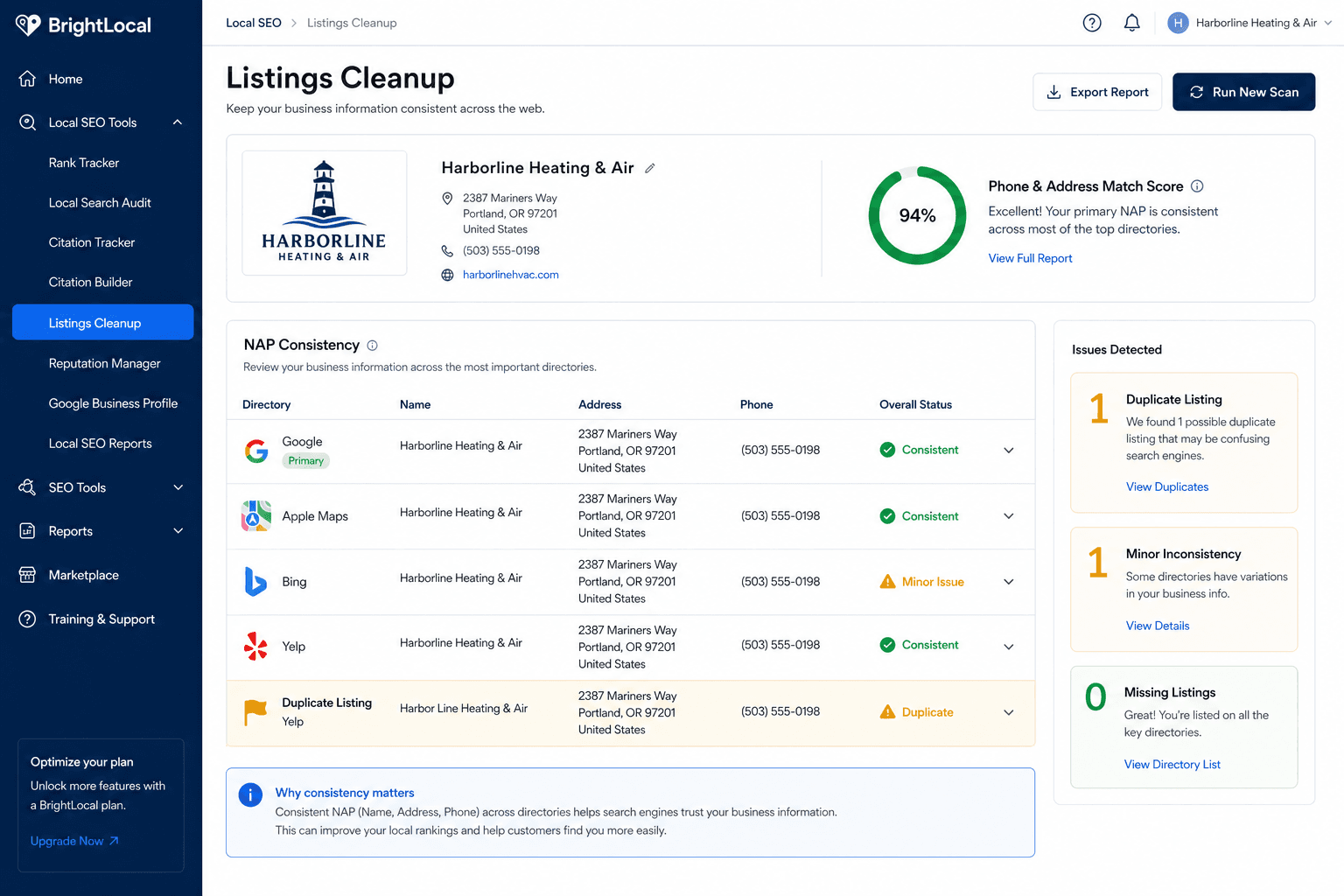
Task: Open Citation Tracker in sidebar
Action: 92,242
